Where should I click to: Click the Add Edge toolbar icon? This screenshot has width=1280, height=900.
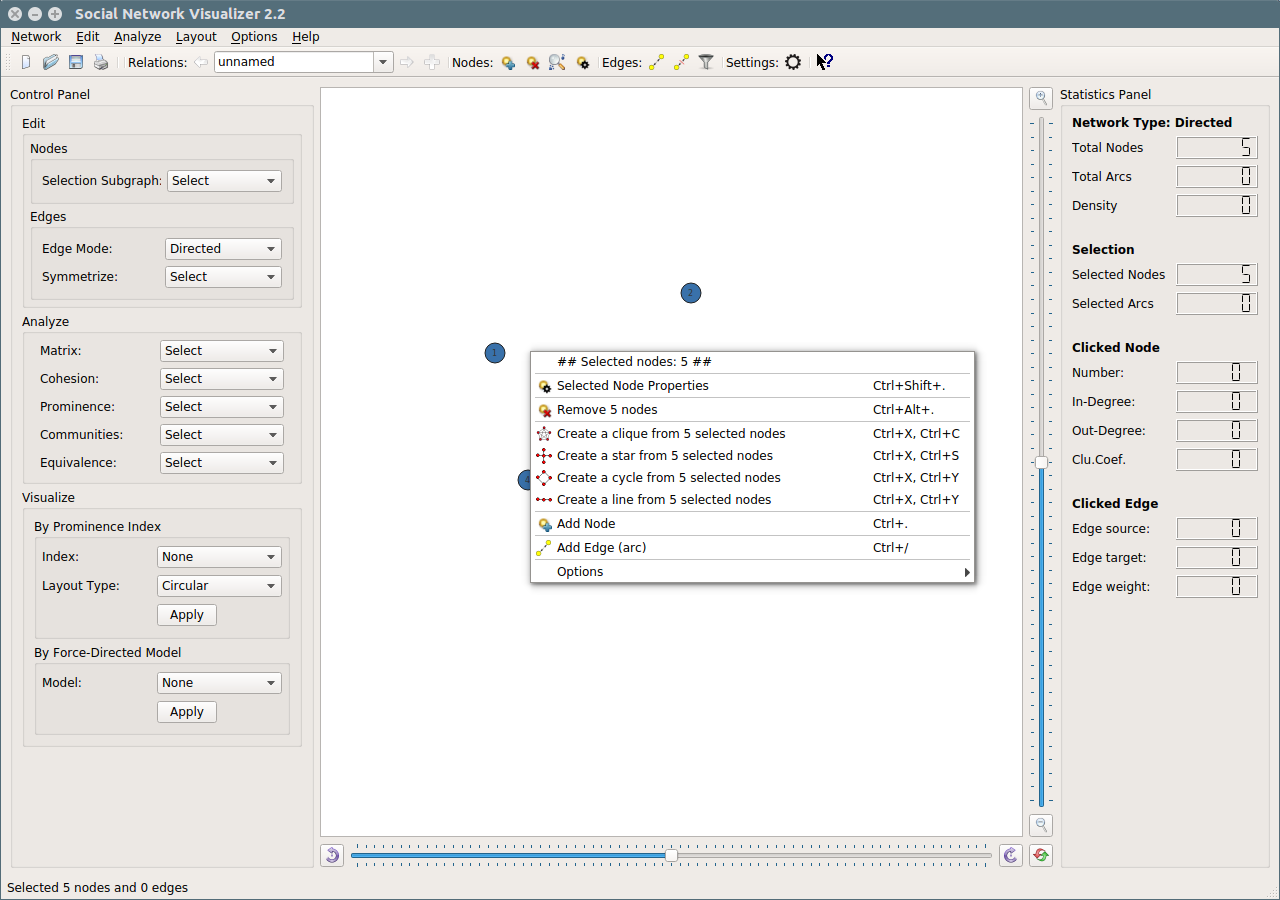coord(656,62)
